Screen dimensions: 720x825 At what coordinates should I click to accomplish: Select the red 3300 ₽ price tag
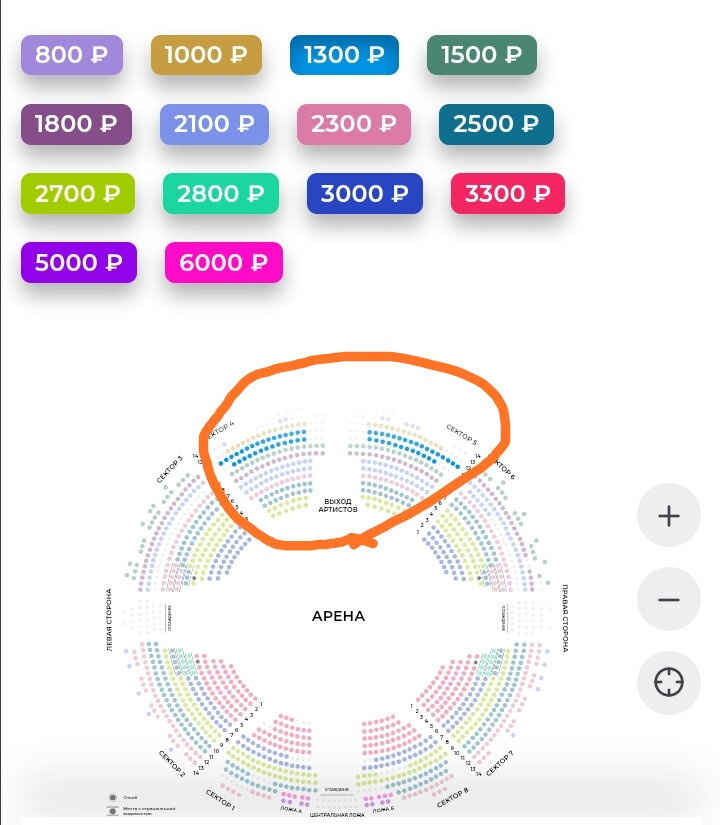tap(508, 194)
